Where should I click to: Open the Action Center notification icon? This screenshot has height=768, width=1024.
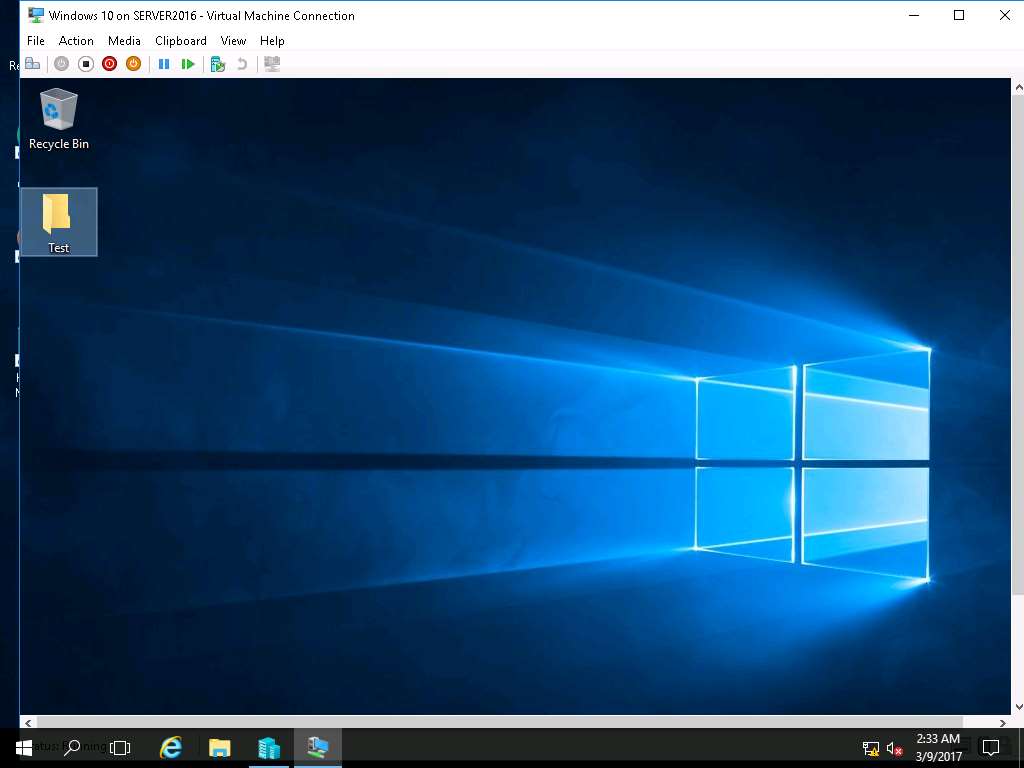pyautogui.click(x=991, y=748)
